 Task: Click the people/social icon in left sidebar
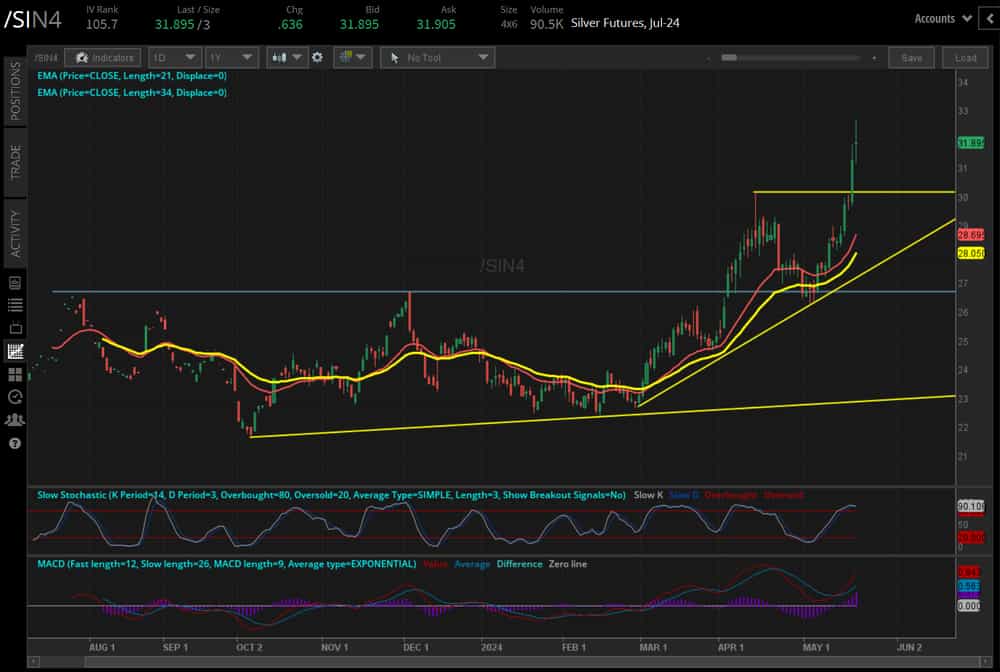point(14,421)
